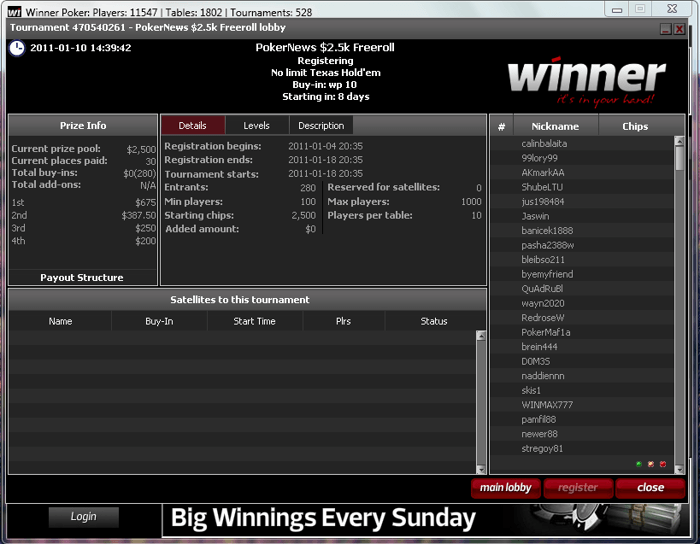
Task: Select player jus198484
Action: pos(582,202)
